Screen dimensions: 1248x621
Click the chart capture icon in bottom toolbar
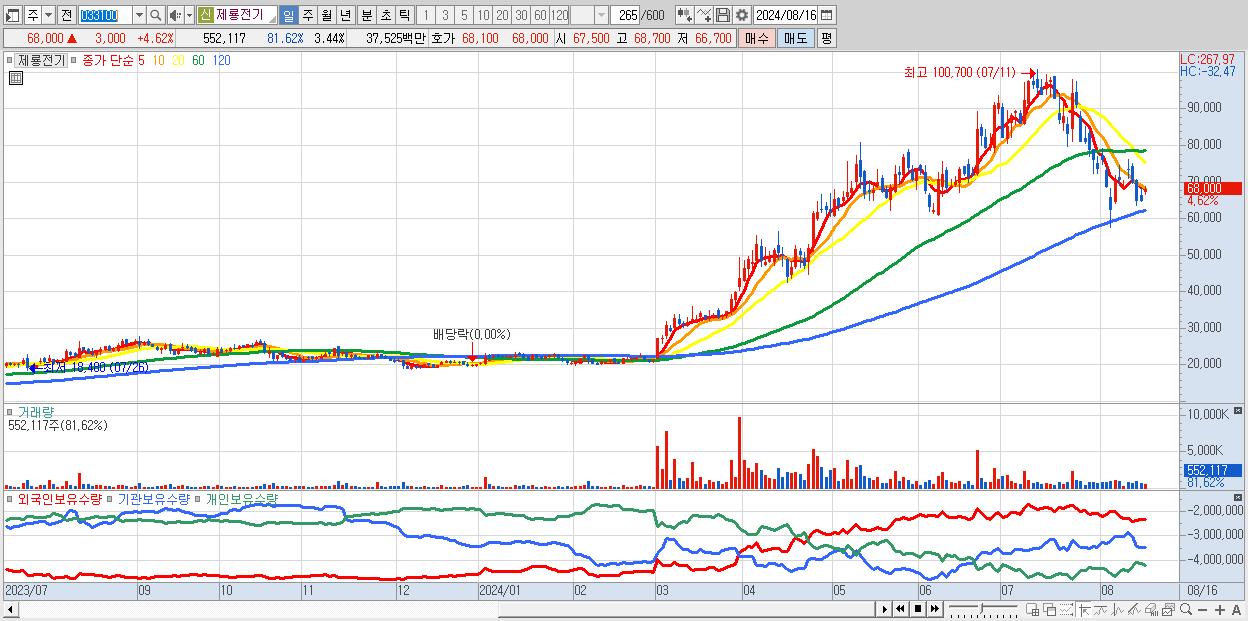click(x=1168, y=609)
